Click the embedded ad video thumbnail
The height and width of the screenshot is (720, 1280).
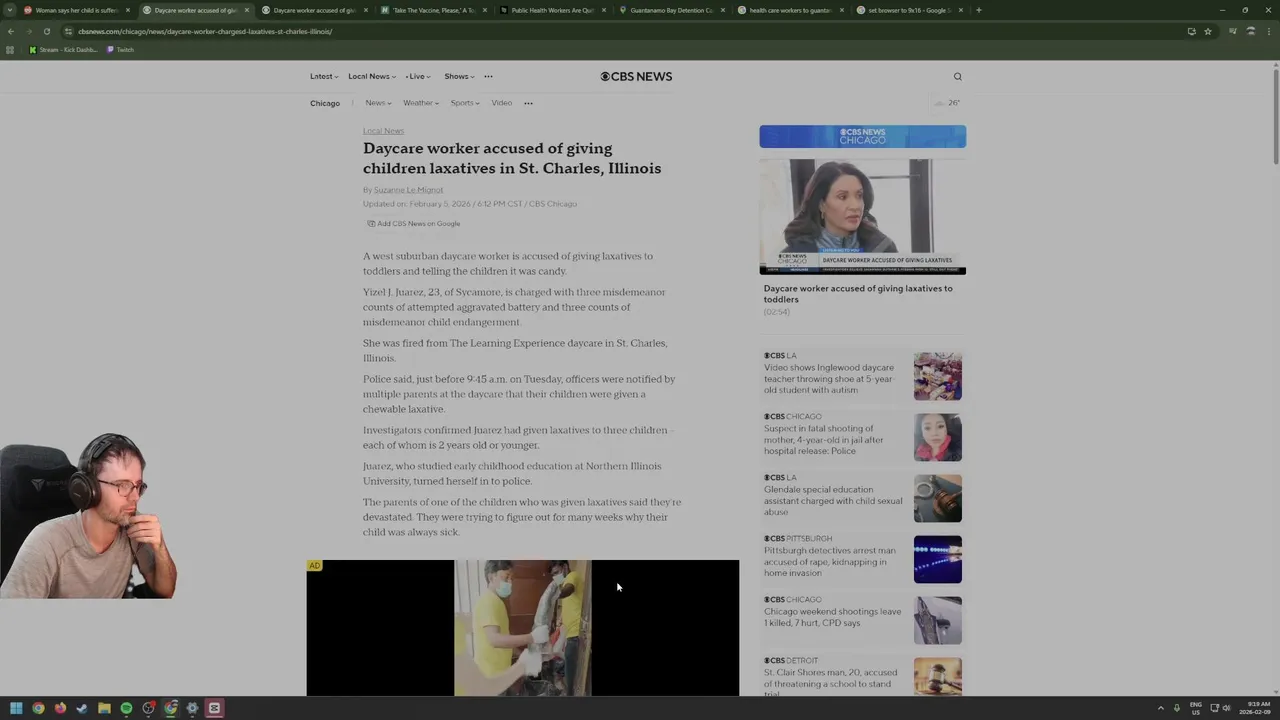point(522,628)
